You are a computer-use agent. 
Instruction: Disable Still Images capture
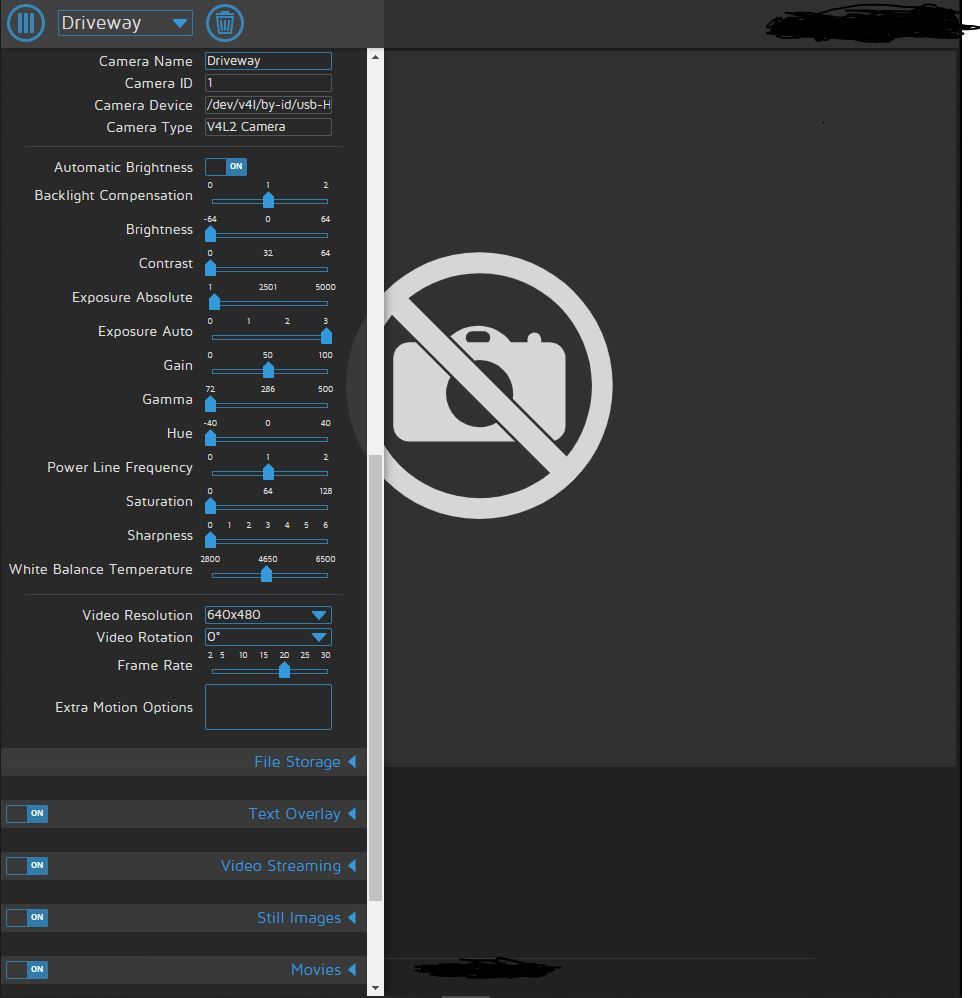pyautogui.click(x=26, y=917)
